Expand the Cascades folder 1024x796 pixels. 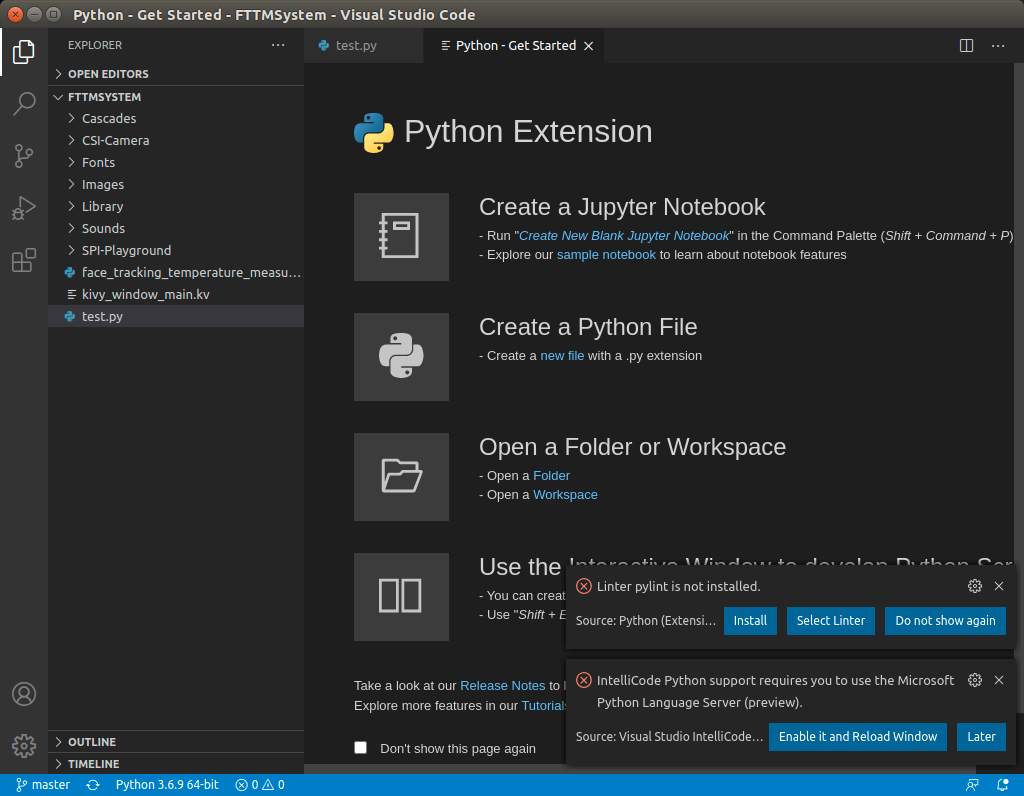point(176,118)
